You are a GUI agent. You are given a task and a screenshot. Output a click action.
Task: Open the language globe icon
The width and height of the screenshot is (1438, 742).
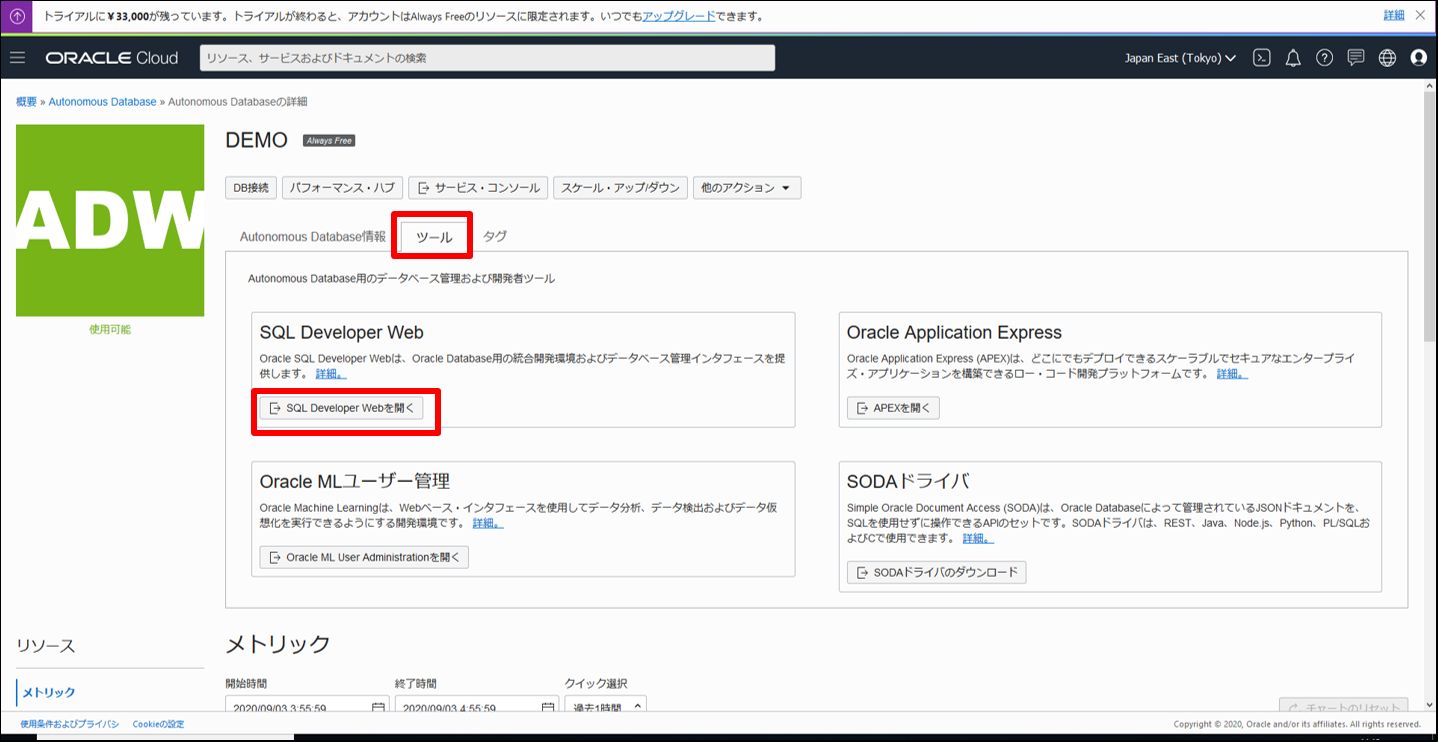click(1387, 58)
